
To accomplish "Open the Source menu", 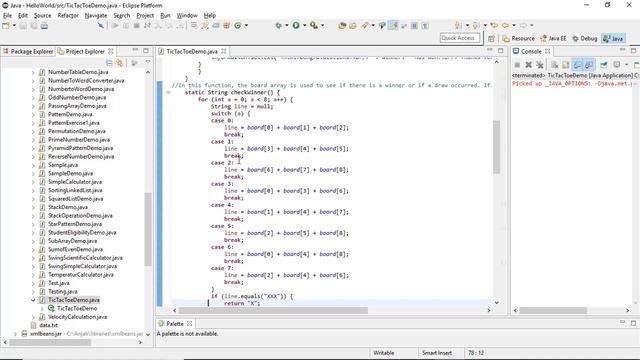I will (42, 16).
